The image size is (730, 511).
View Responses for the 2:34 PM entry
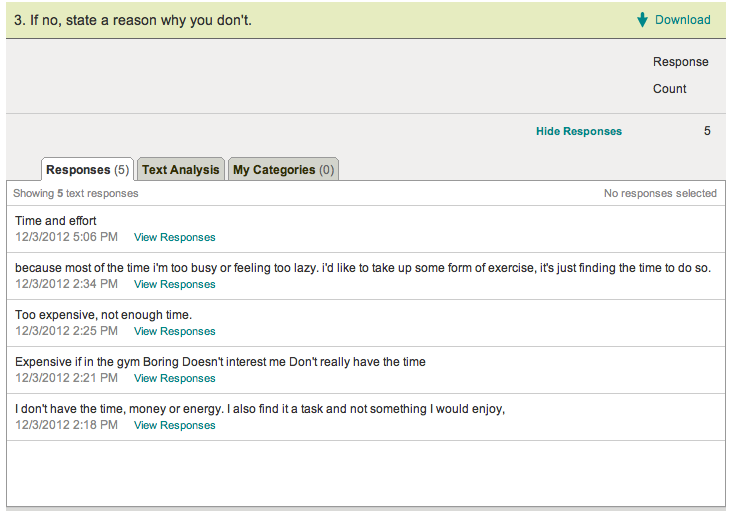pyautogui.click(x=175, y=284)
